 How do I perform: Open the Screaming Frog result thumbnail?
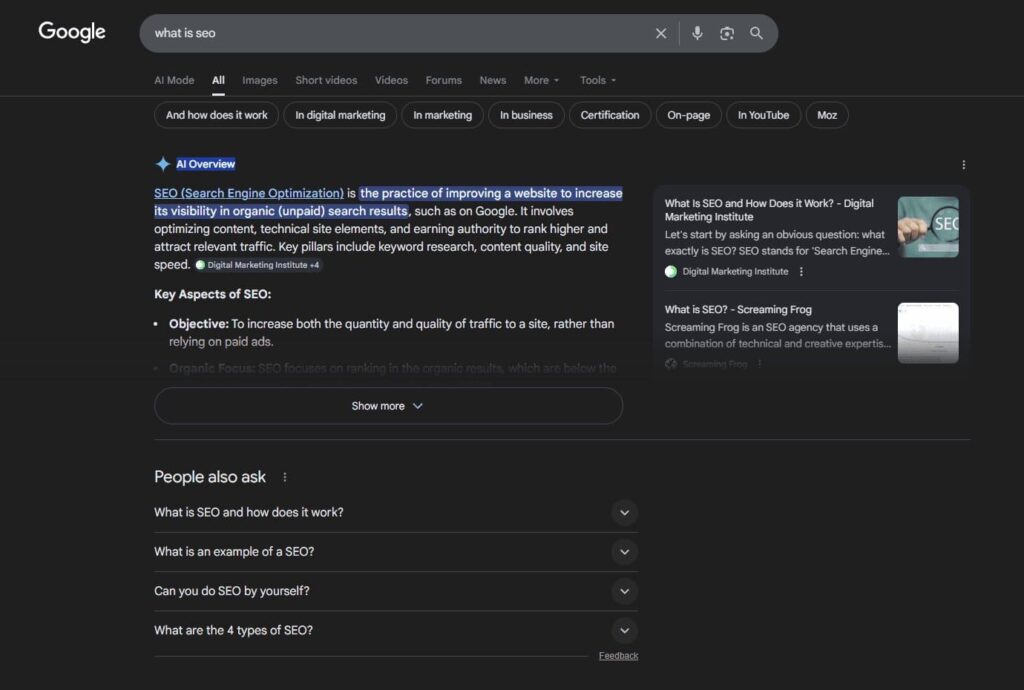pyautogui.click(x=928, y=332)
